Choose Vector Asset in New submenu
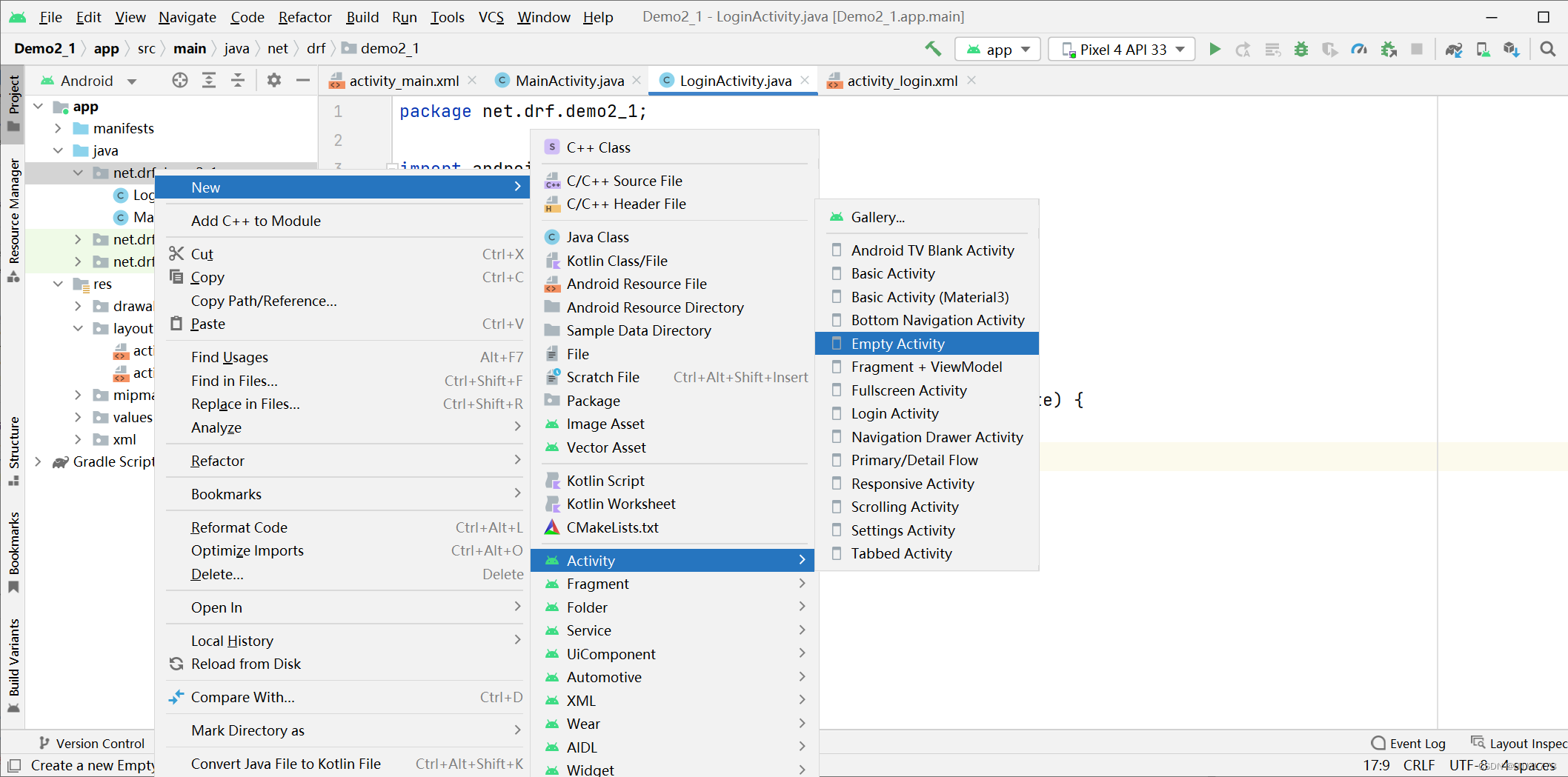The height and width of the screenshot is (777, 1568). coord(674,447)
